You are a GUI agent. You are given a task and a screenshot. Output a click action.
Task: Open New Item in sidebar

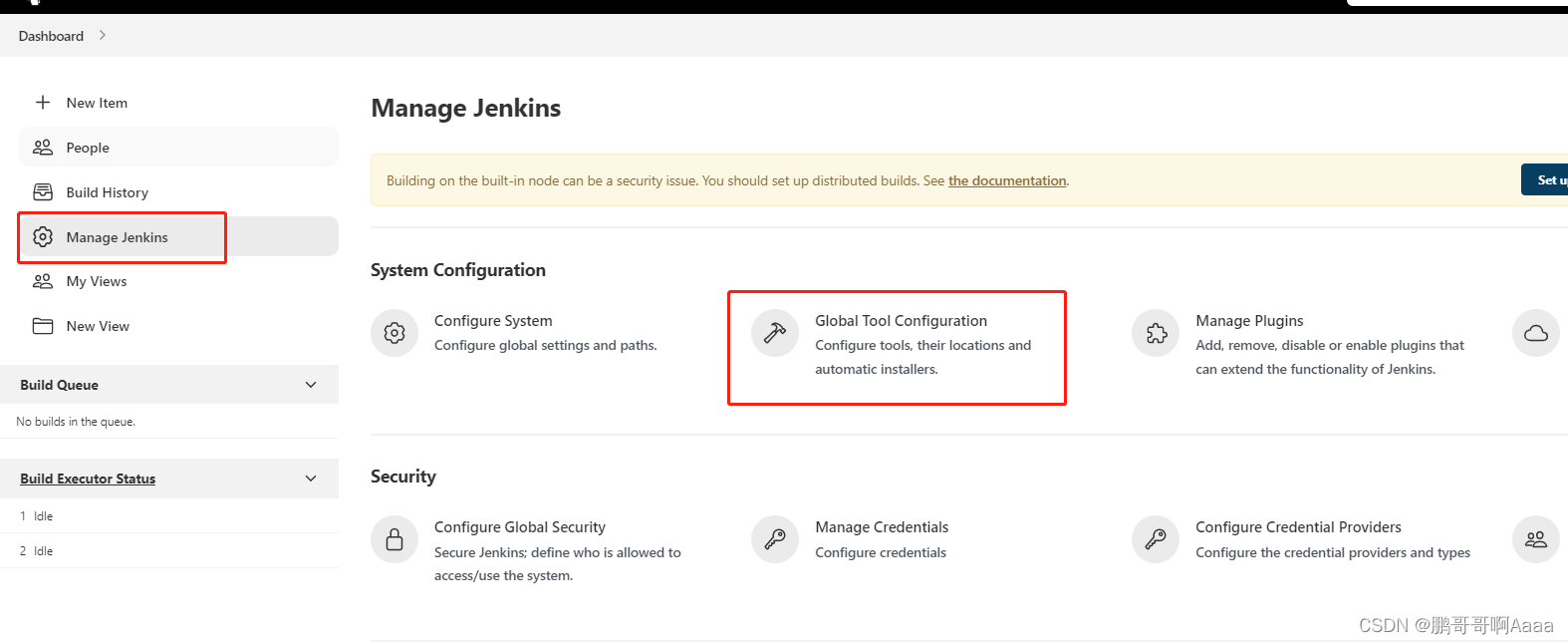pos(97,103)
